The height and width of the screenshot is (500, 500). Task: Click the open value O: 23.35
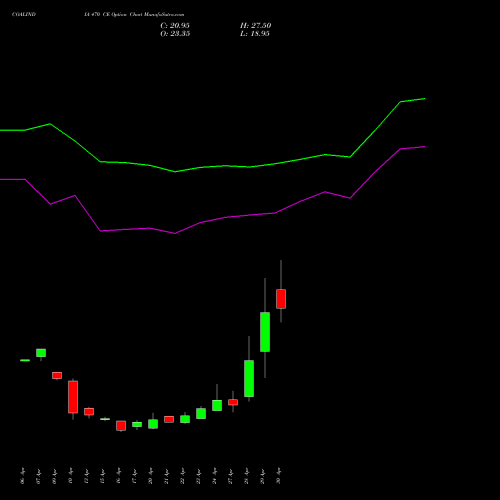(x=175, y=34)
